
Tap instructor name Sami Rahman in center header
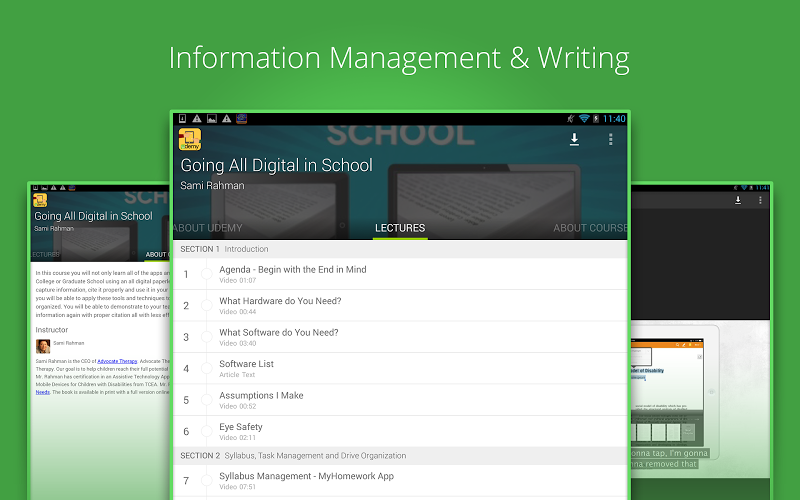(x=212, y=186)
